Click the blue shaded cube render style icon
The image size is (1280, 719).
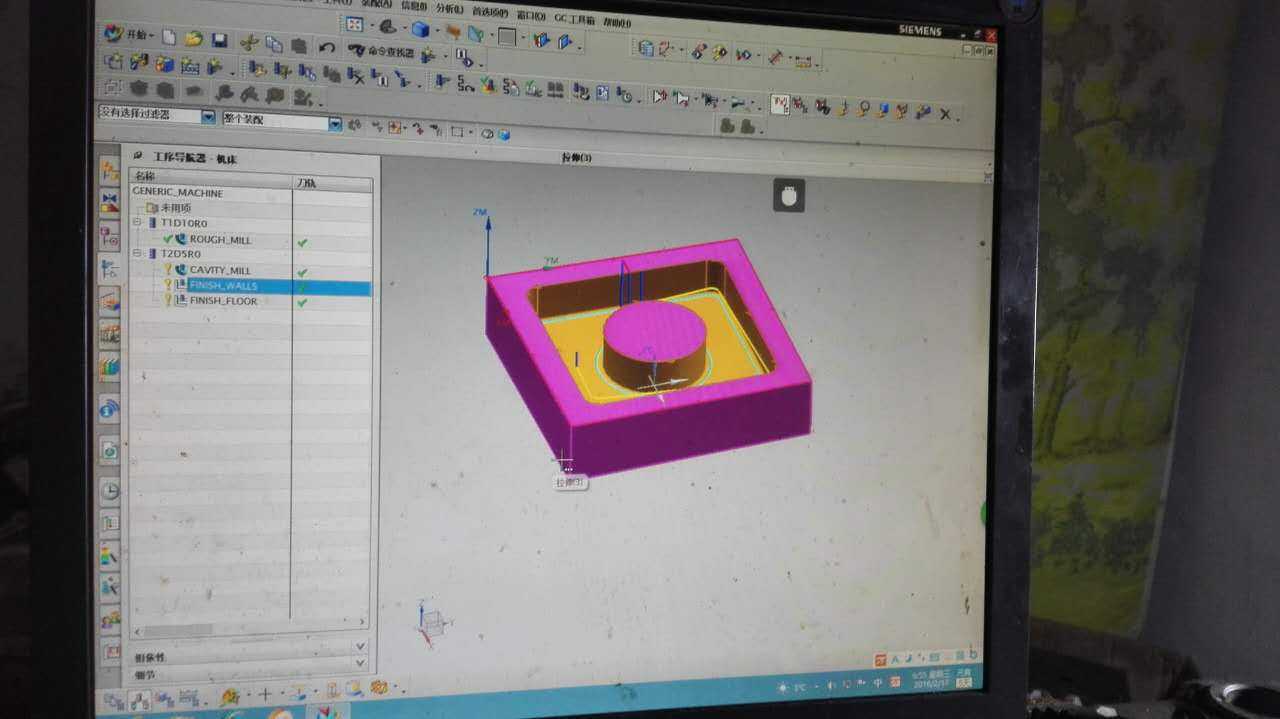[421, 29]
